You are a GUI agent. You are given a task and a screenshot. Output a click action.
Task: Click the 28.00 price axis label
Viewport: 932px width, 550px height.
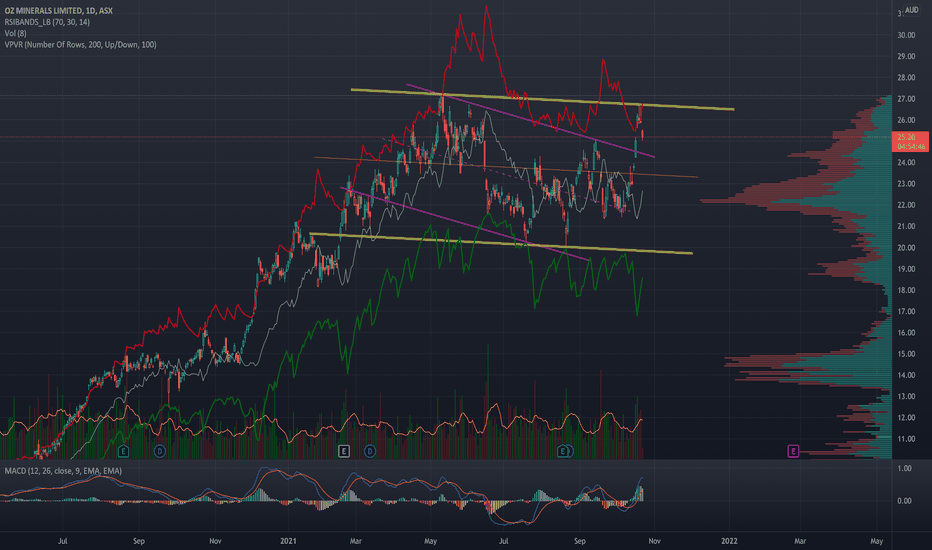coord(906,78)
